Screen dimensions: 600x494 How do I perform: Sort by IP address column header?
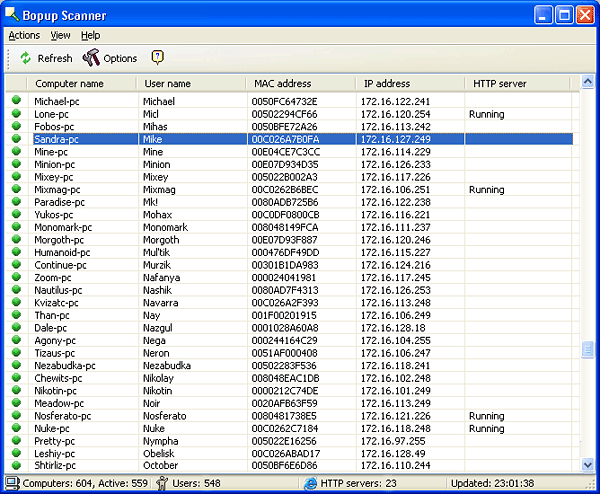(x=410, y=83)
